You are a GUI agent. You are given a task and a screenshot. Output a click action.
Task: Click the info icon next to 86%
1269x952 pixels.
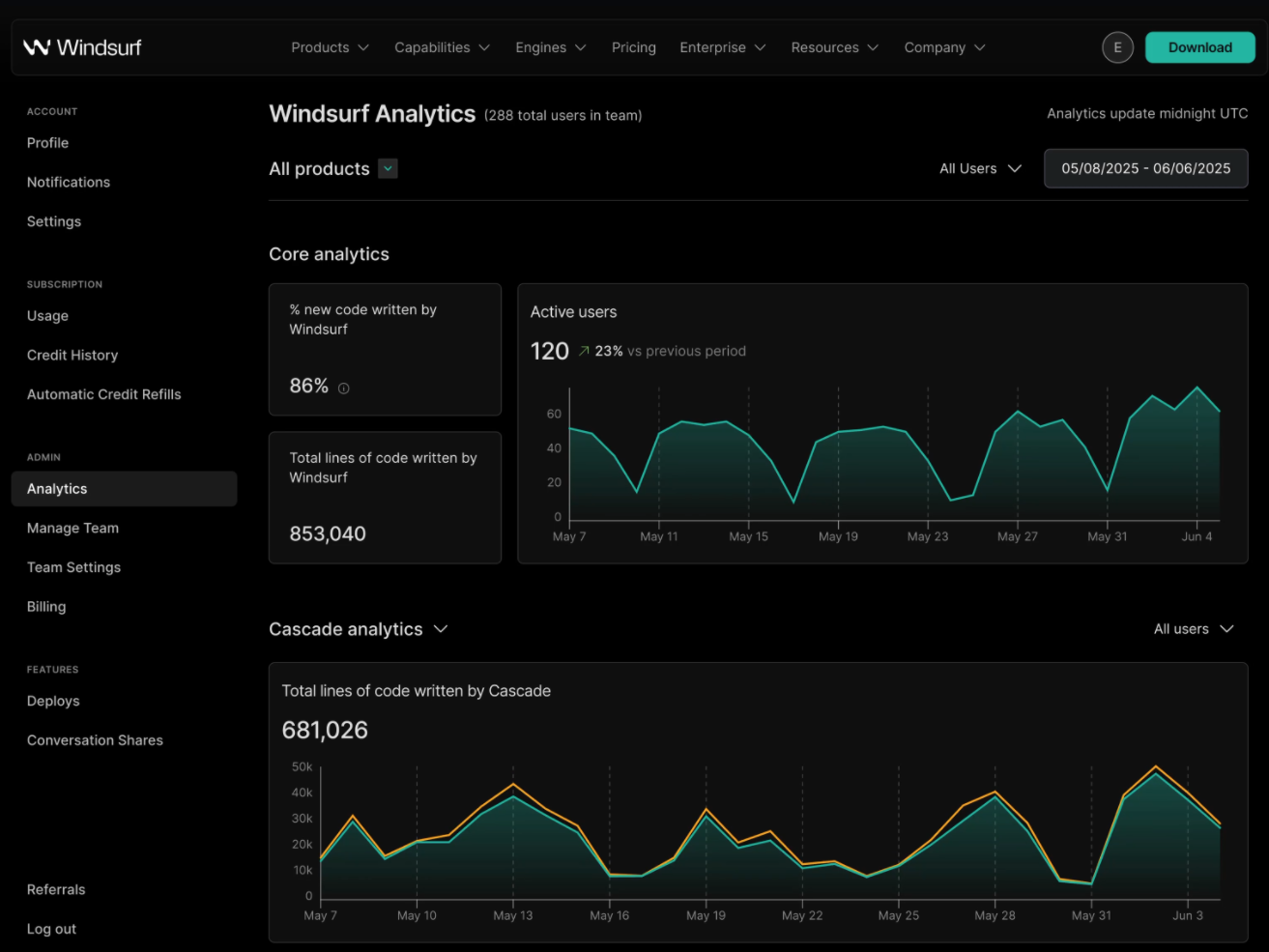coord(343,389)
